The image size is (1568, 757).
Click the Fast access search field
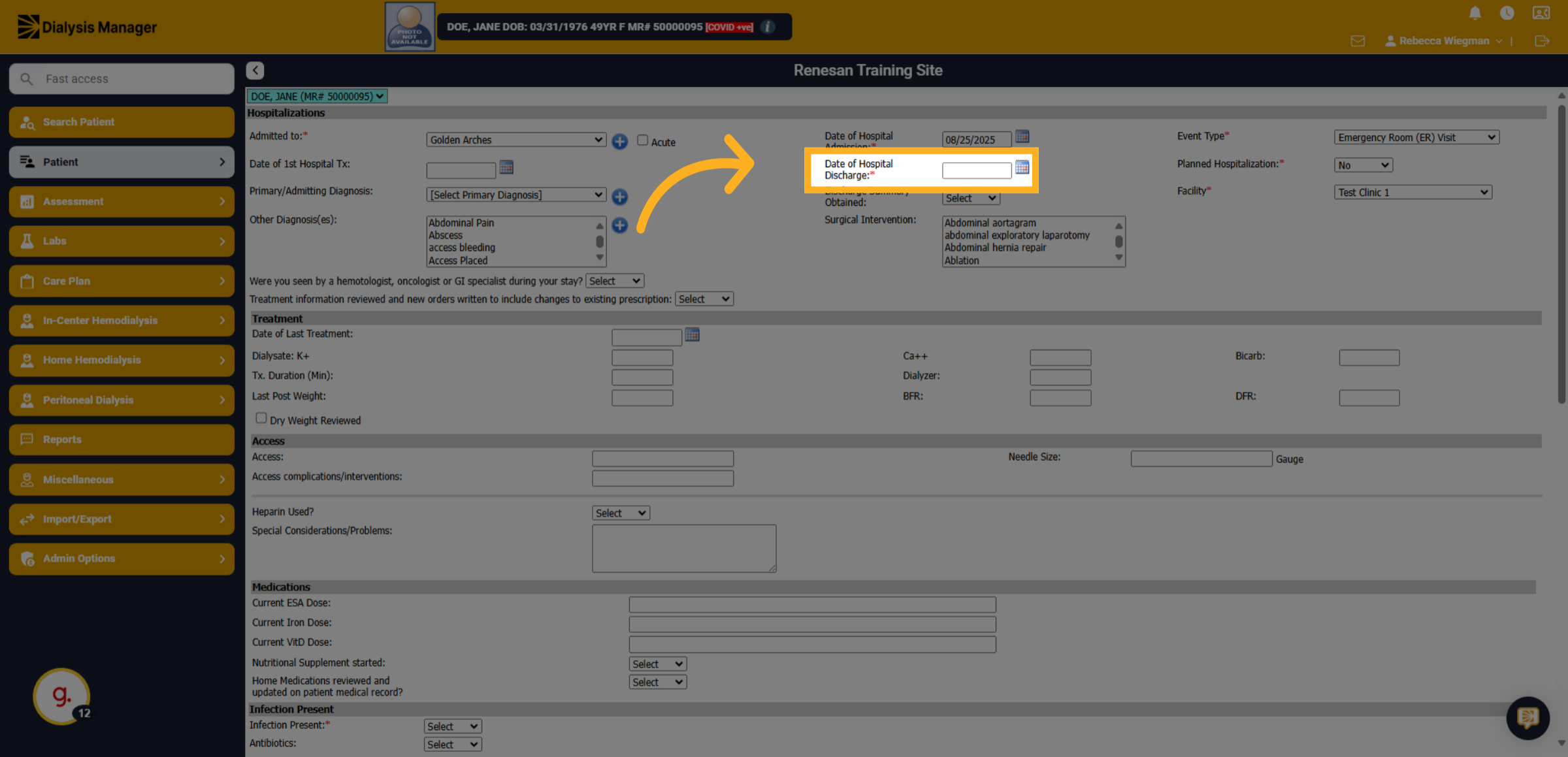tap(122, 78)
